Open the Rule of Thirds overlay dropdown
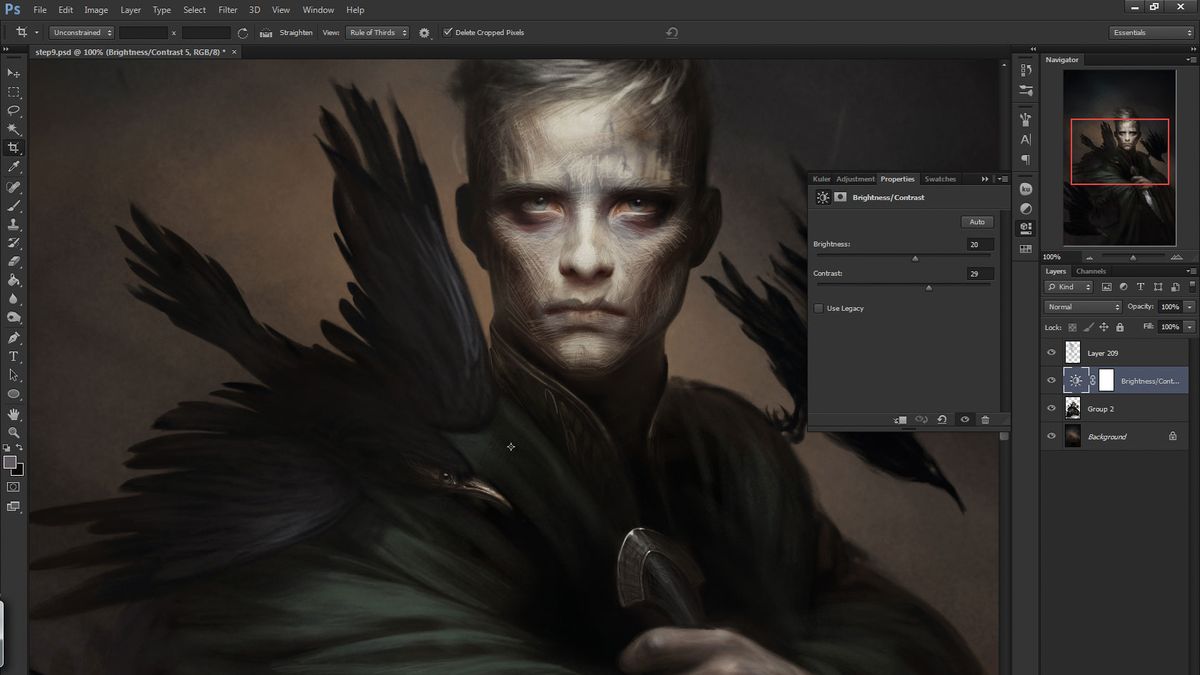Screen dimensions: 1200x675 (x=380, y=32)
